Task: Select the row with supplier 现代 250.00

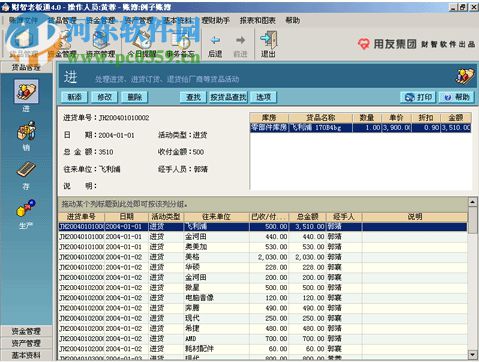Action: click(x=263, y=318)
